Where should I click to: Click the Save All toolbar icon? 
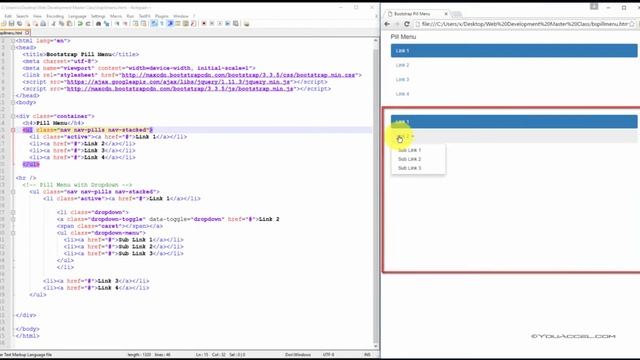coord(19,24)
